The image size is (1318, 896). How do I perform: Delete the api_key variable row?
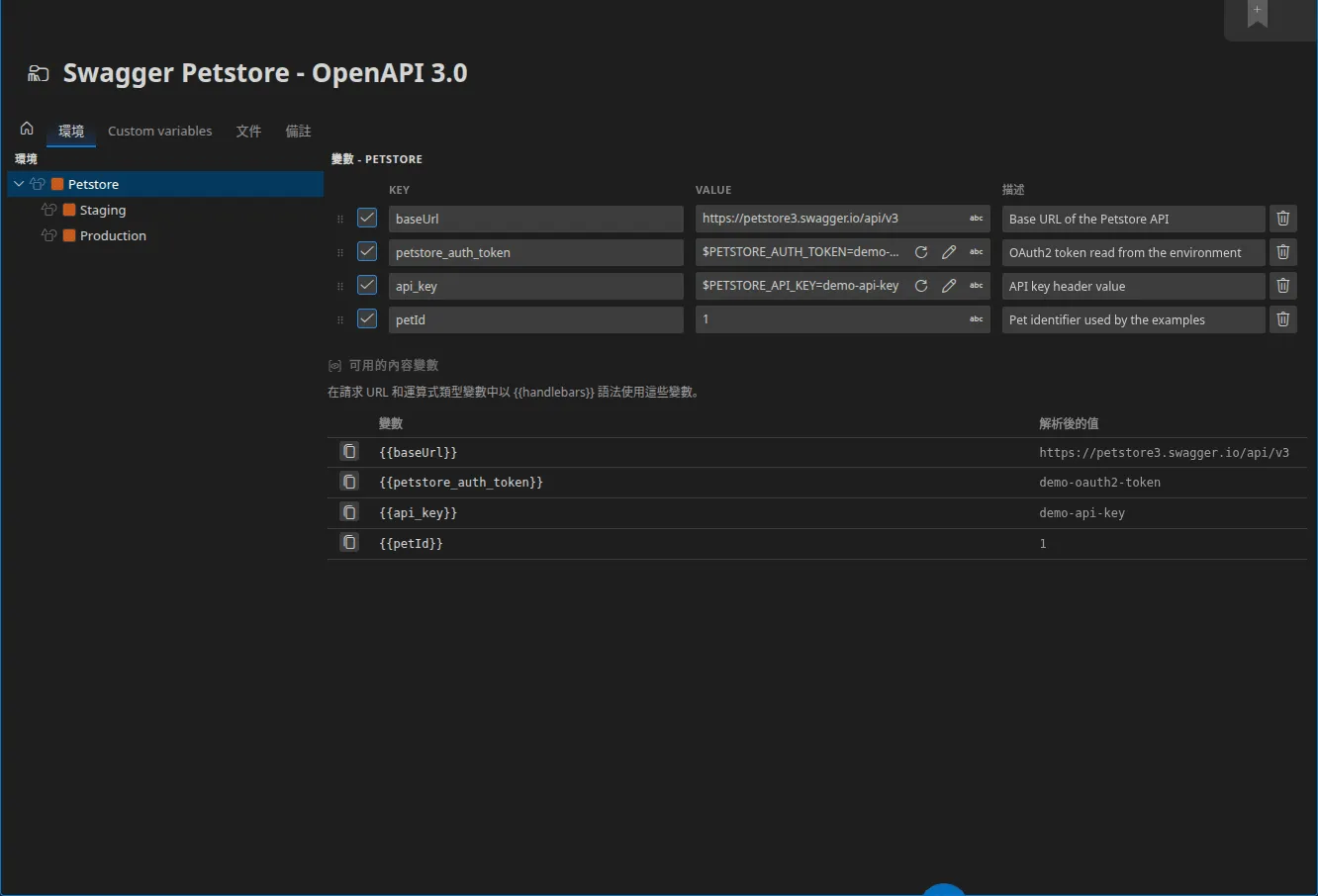pyautogui.click(x=1283, y=286)
